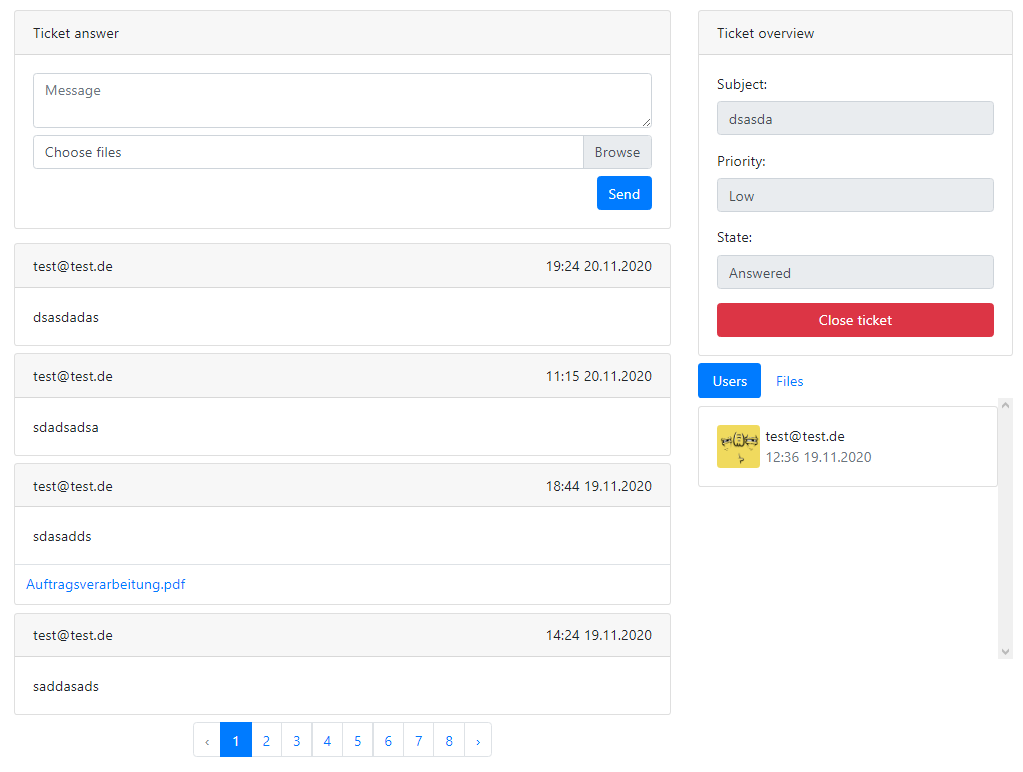The image size is (1023, 772).
Task: Click sender test@test.de of 14:24 message
Action: tap(72, 636)
